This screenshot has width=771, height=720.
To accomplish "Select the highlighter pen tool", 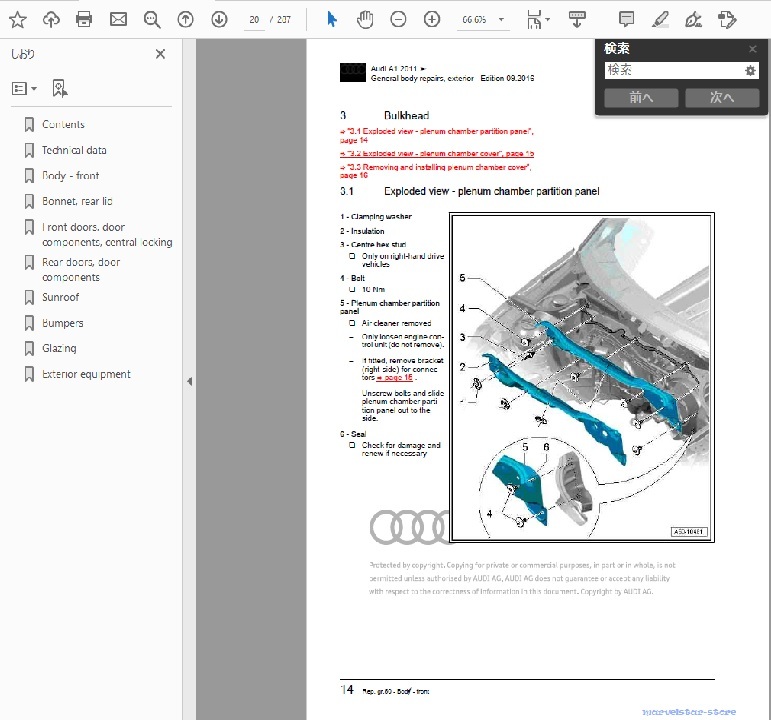I will (x=660, y=19).
